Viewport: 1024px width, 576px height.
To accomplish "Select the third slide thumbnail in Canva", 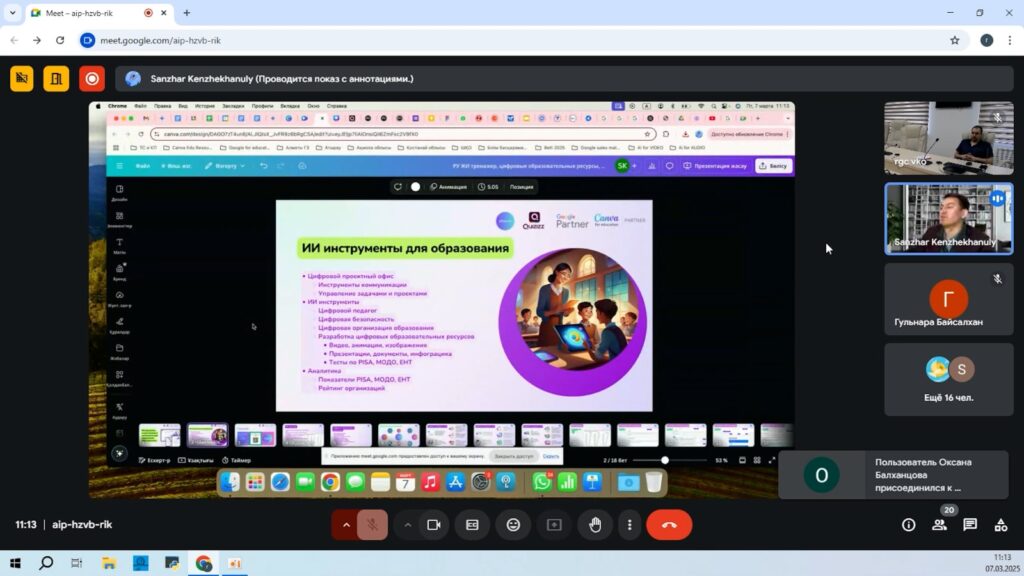I will coord(255,435).
